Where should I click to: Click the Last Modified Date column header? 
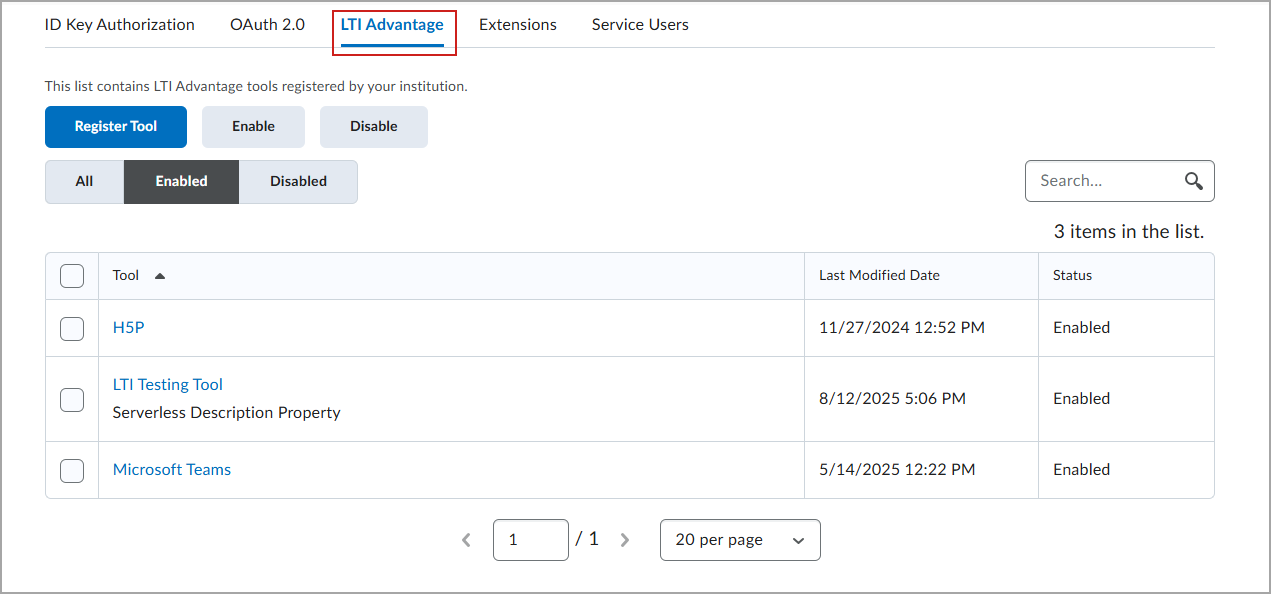(879, 275)
